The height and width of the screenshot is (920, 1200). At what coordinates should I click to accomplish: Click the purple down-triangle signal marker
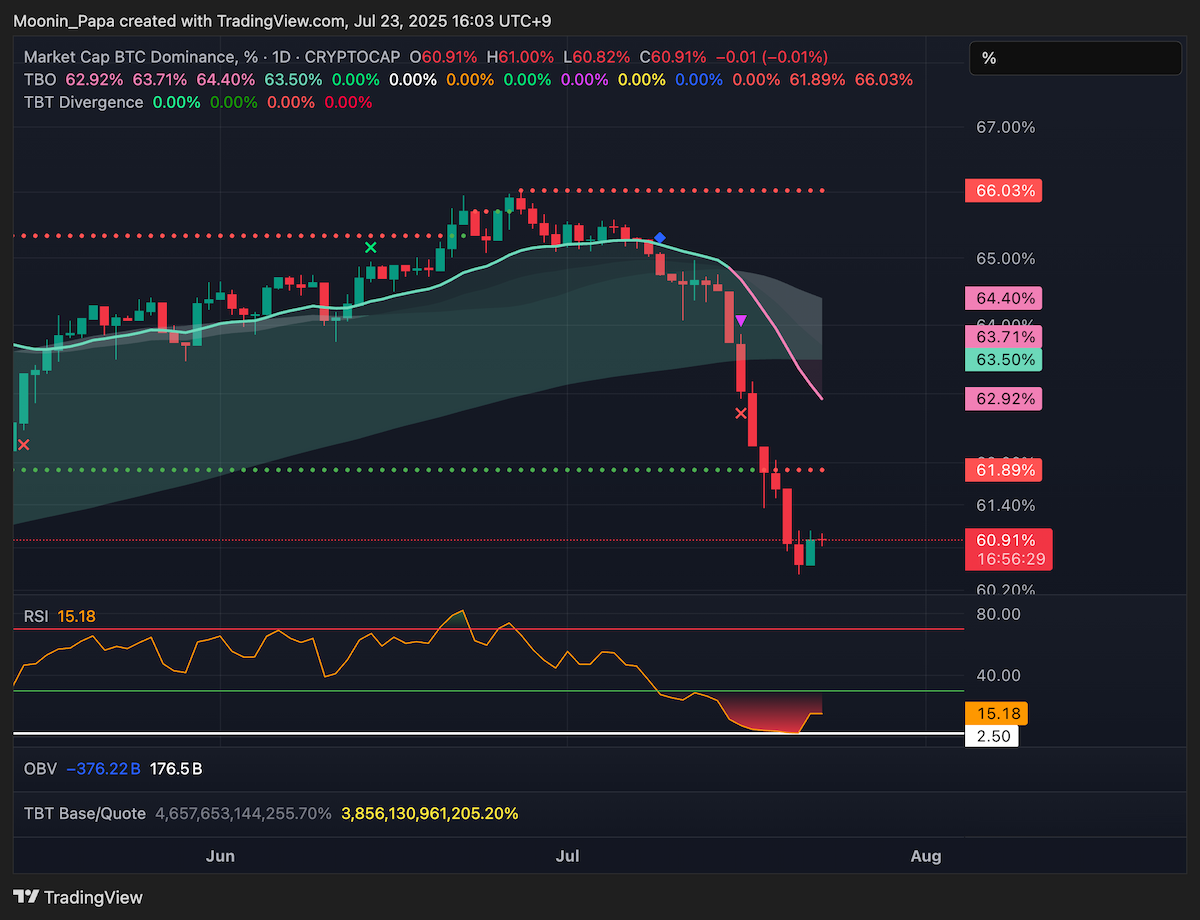coord(741,321)
